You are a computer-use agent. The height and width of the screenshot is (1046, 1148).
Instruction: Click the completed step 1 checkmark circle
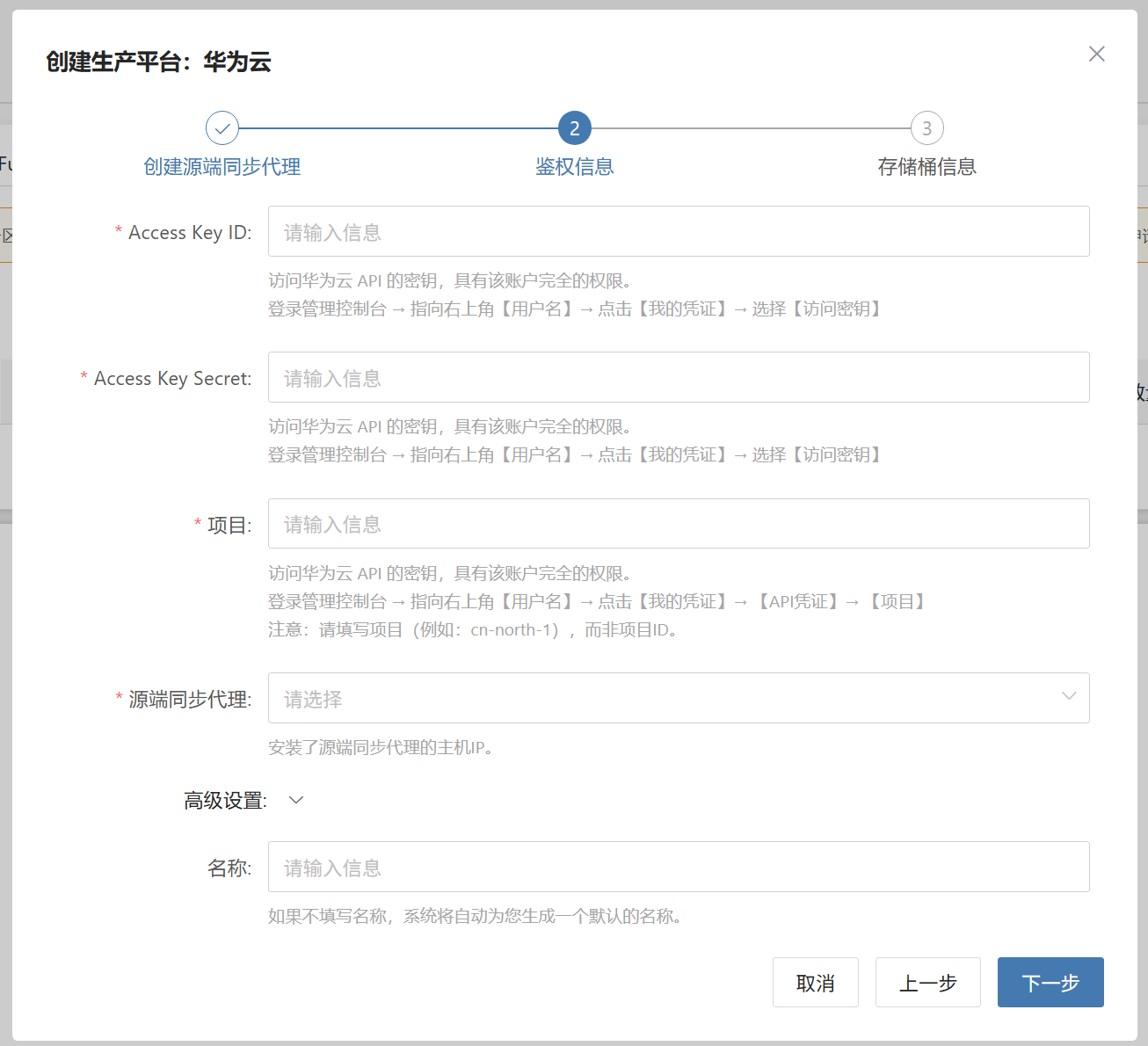222,128
